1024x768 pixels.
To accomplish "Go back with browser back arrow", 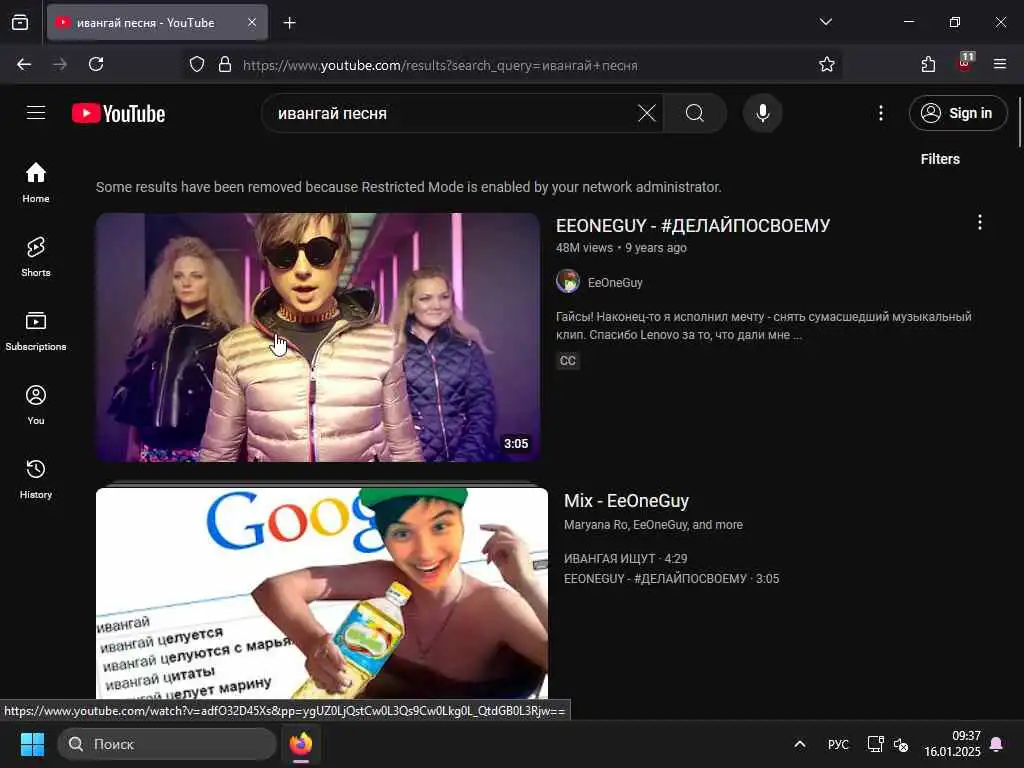I will click(x=24, y=64).
